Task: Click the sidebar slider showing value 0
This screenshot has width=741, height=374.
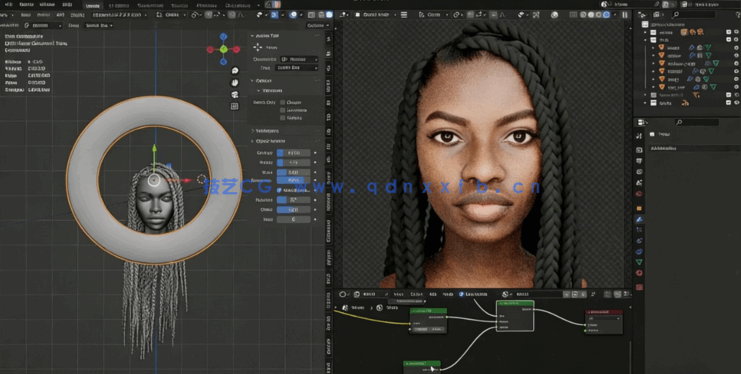Action: point(293,219)
